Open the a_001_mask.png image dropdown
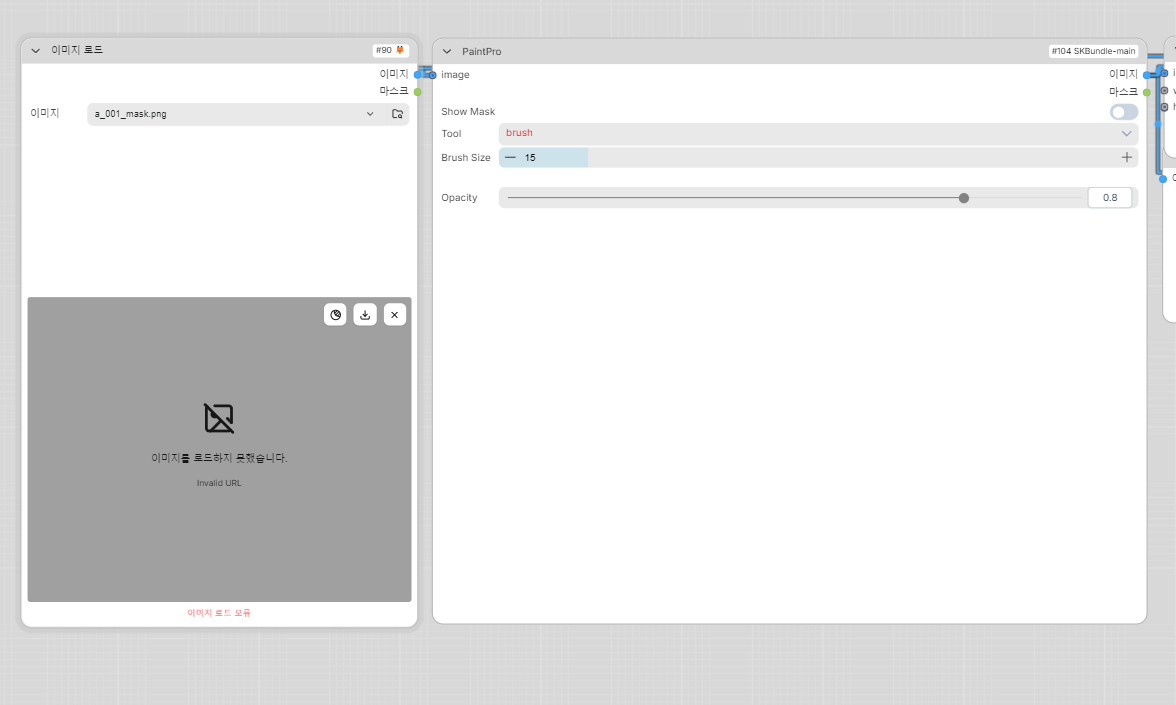This screenshot has height=705, width=1176. (234, 114)
